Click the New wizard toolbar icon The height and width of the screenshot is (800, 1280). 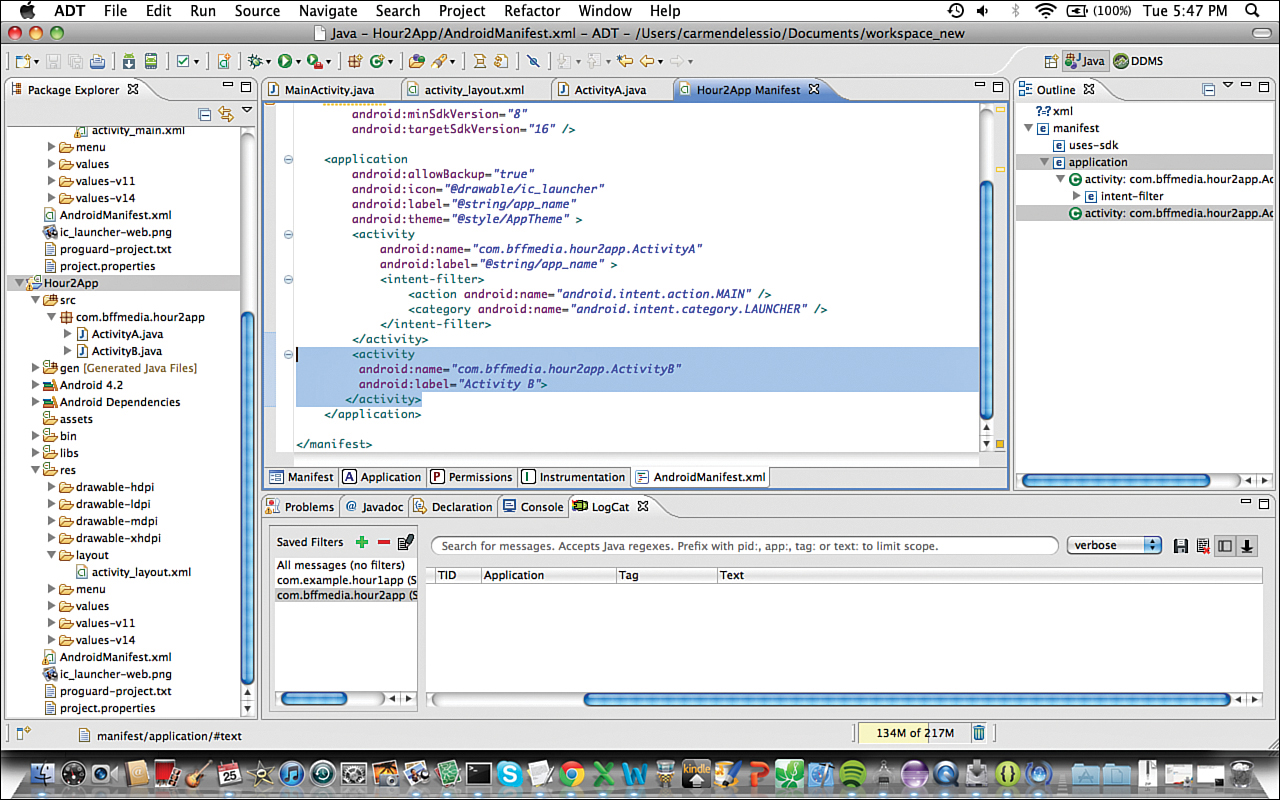tap(23, 61)
